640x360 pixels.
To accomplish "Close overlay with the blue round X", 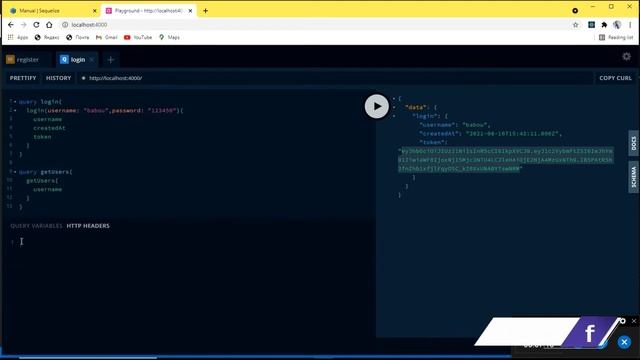I will click(624, 342).
